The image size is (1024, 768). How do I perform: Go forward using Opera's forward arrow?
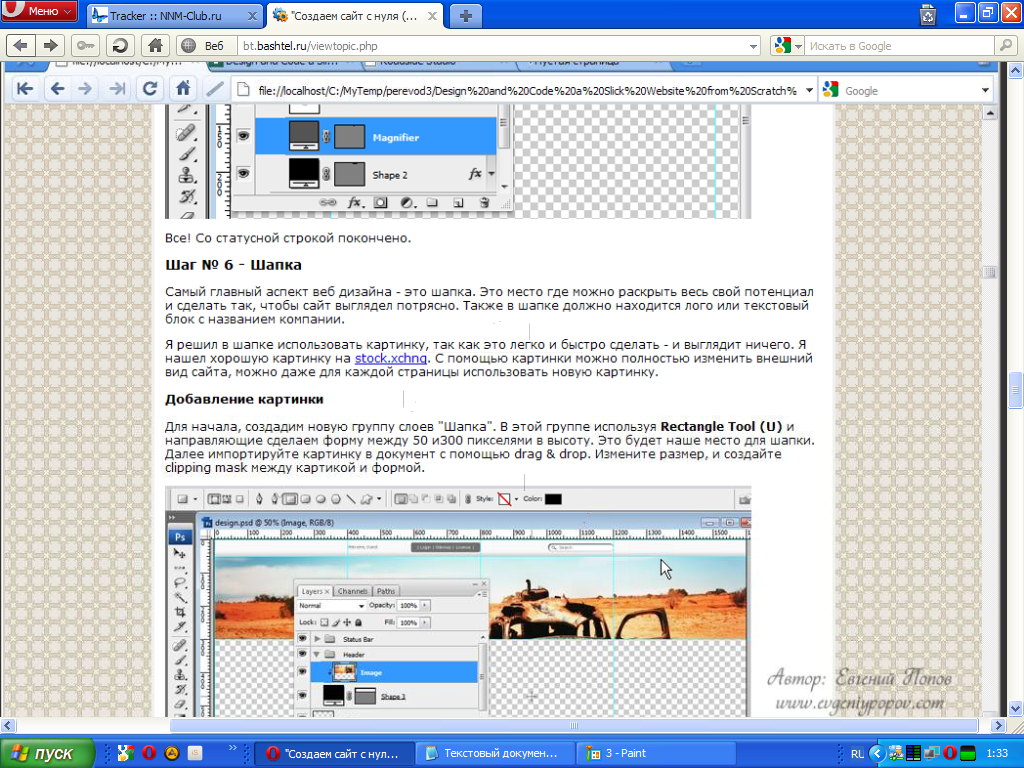point(50,46)
